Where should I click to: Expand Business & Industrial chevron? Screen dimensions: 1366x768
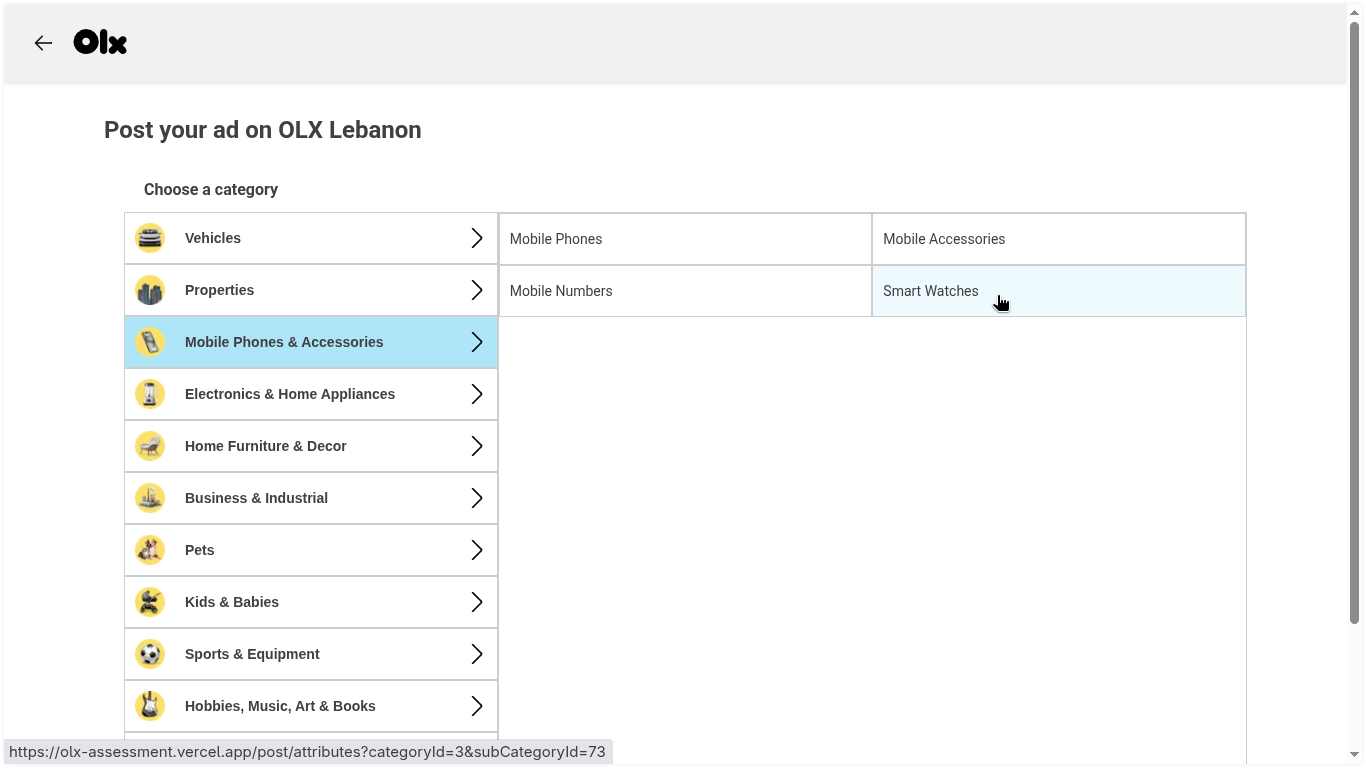coord(477,498)
